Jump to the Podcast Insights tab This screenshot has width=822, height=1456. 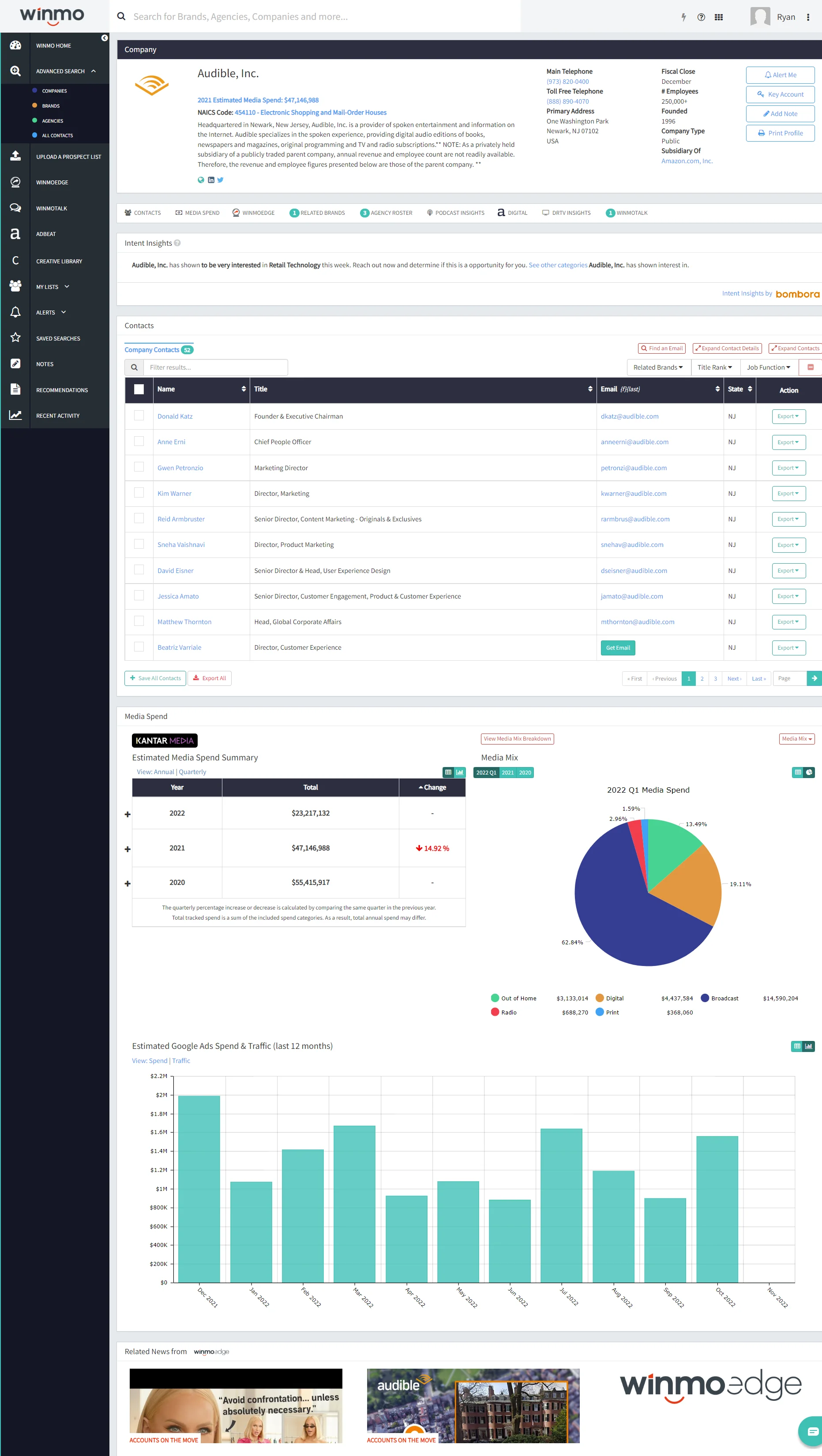pos(456,213)
